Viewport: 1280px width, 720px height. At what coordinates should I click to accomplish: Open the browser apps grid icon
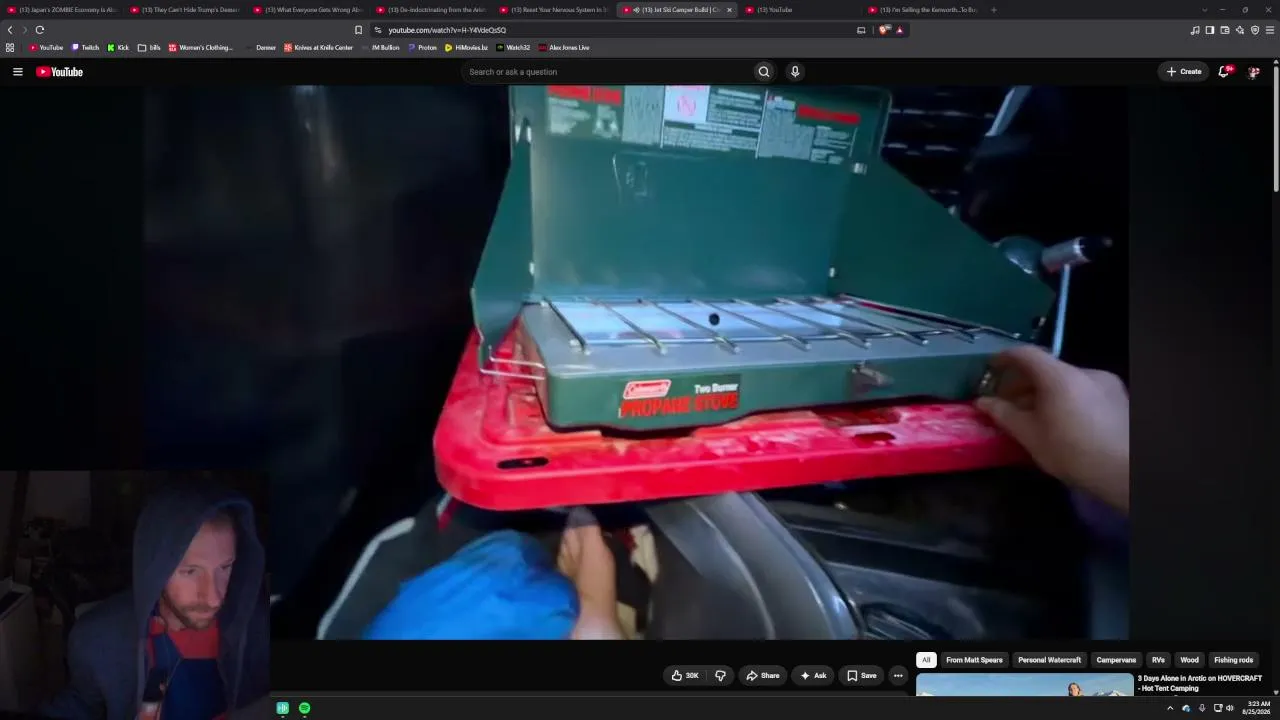tap(10, 47)
